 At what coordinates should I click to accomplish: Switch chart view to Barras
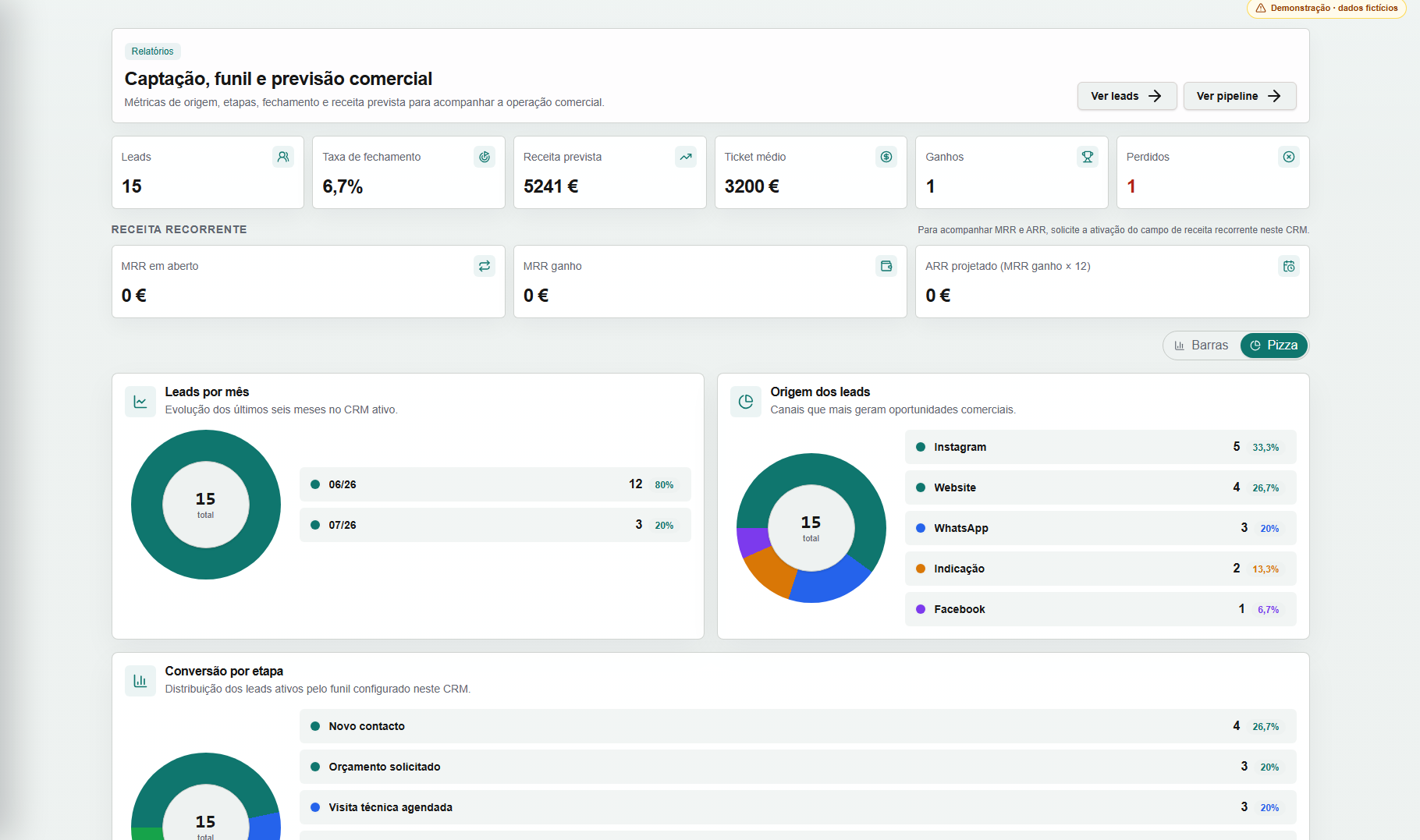point(1202,346)
